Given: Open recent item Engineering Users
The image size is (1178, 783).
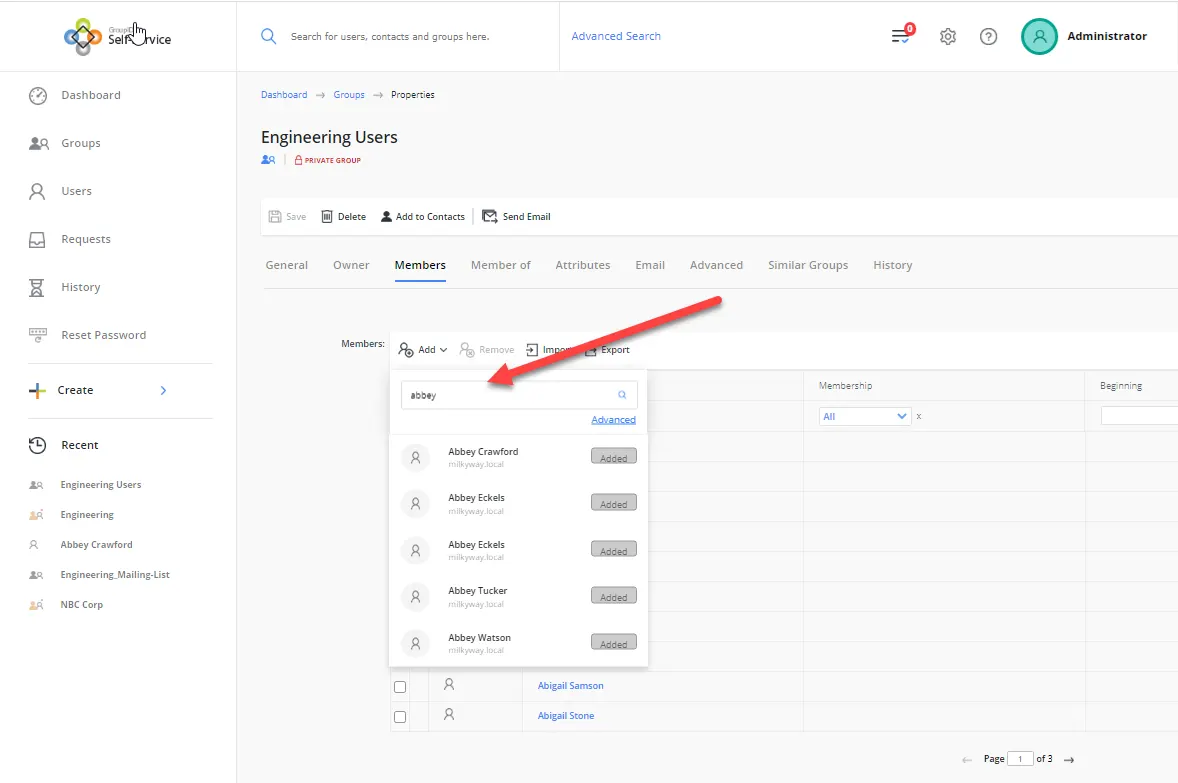Looking at the screenshot, I should [101, 485].
